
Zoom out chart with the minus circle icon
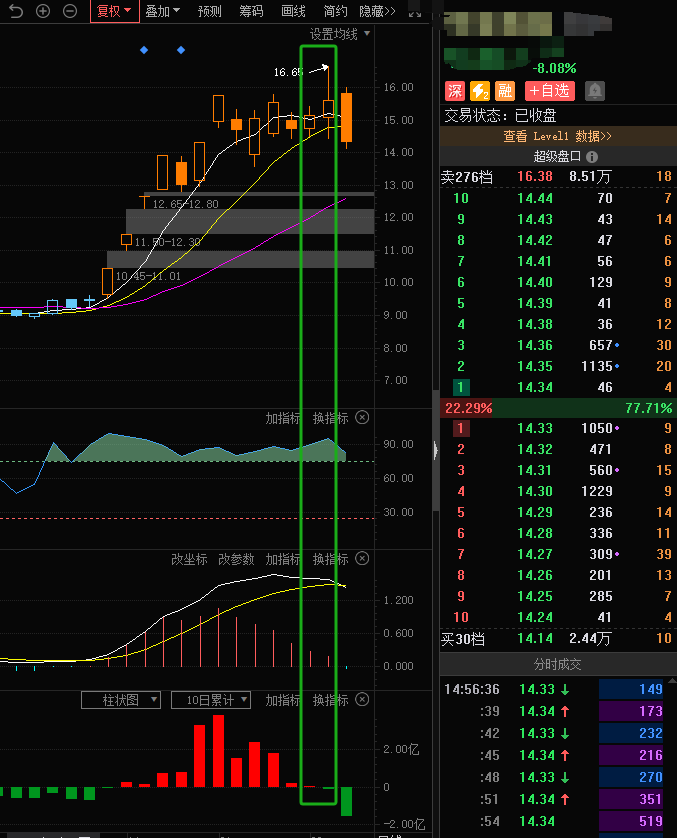[x=69, y=11]
